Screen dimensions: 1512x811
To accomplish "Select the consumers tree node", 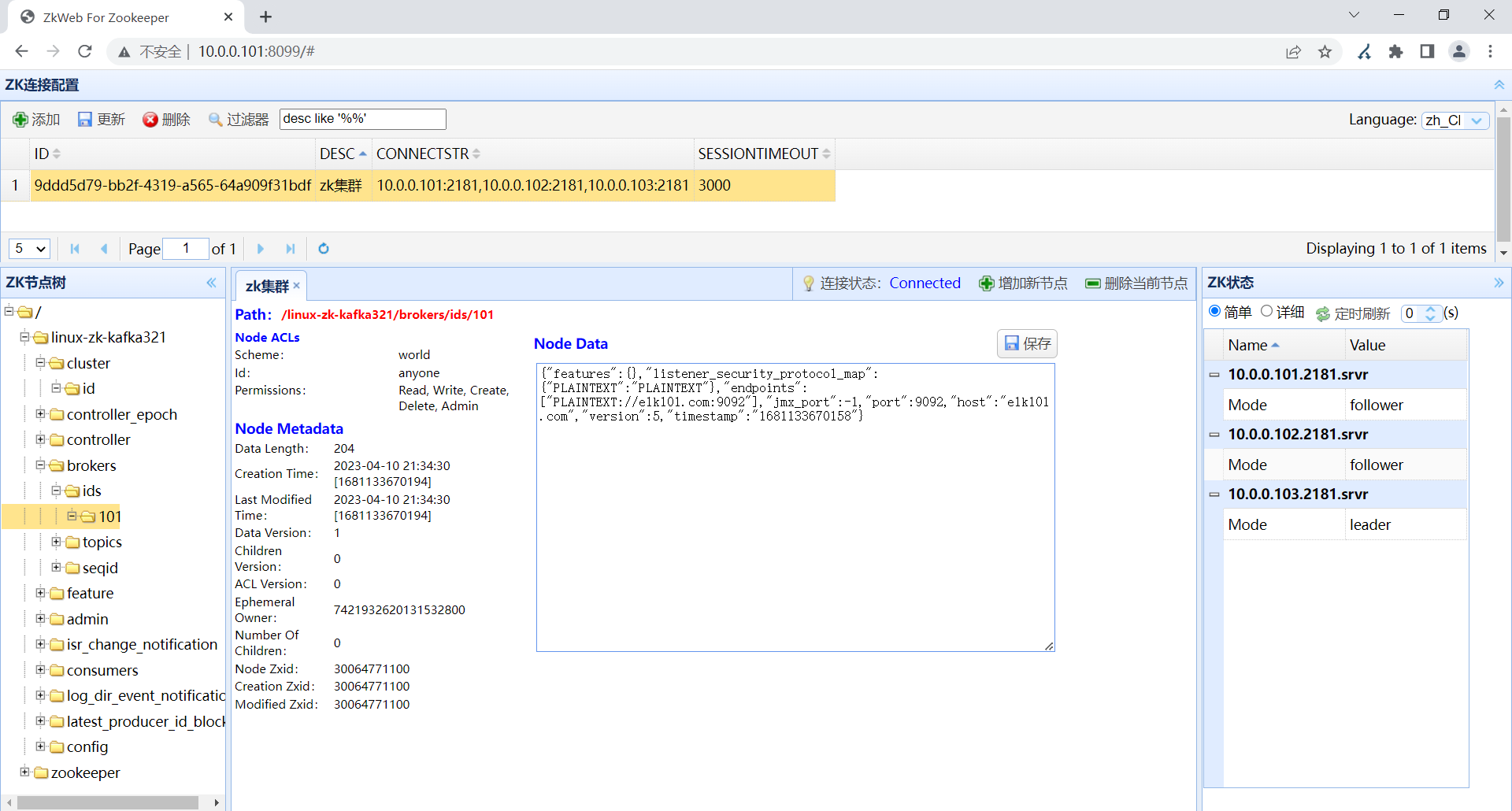I will coord(102,670).
